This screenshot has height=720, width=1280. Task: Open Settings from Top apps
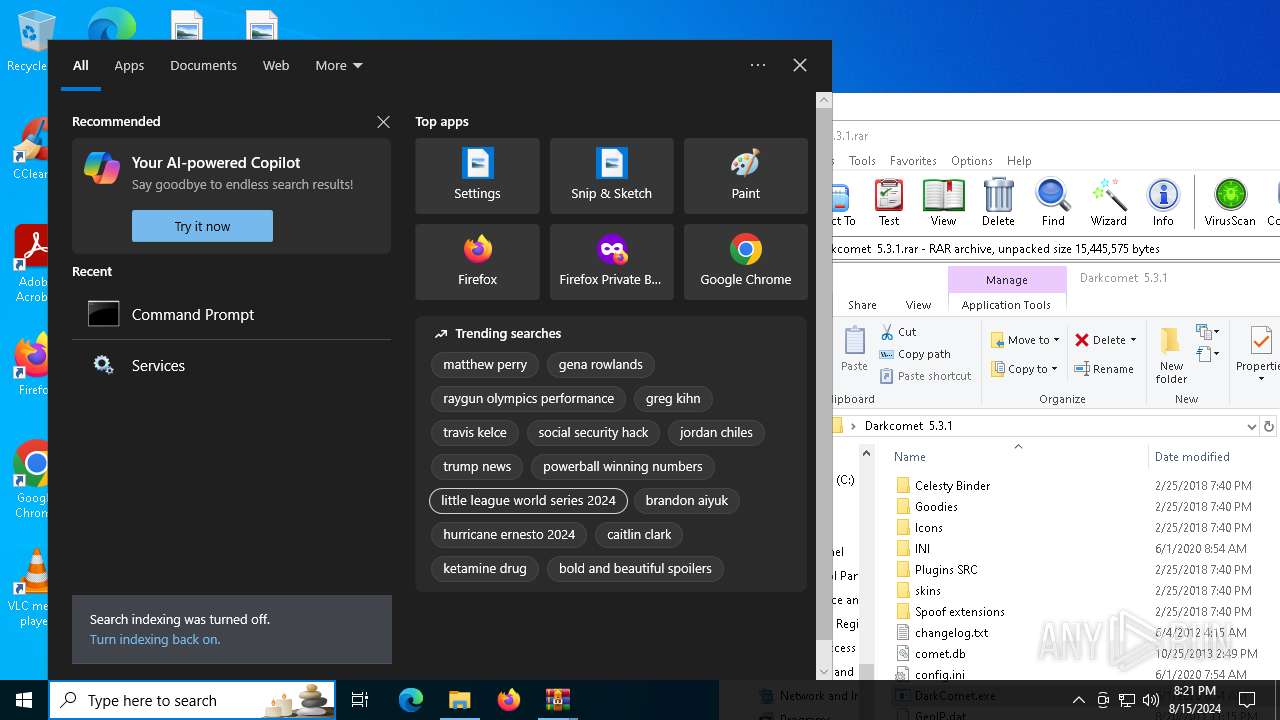coord(477,176)
